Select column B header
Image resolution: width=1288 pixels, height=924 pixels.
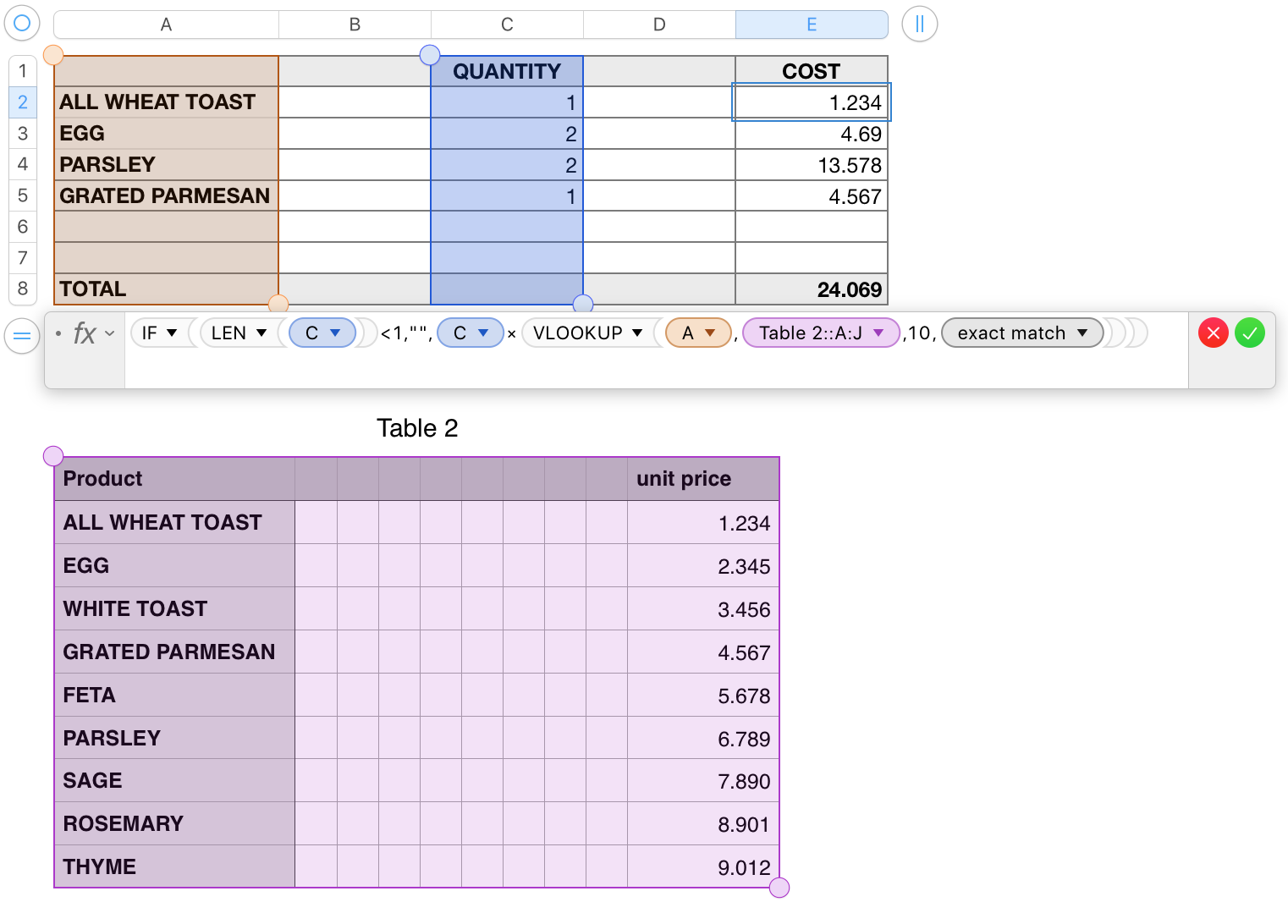pyautogui.click(x=355, y=25)
